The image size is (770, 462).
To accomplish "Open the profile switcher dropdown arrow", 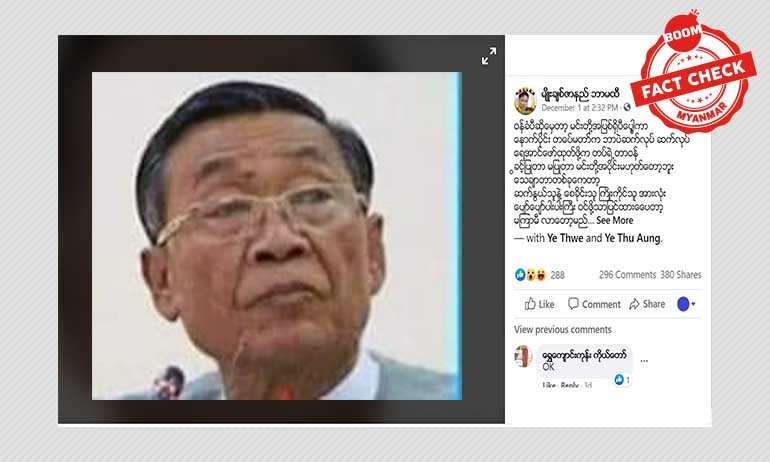I will pos(693,304).
